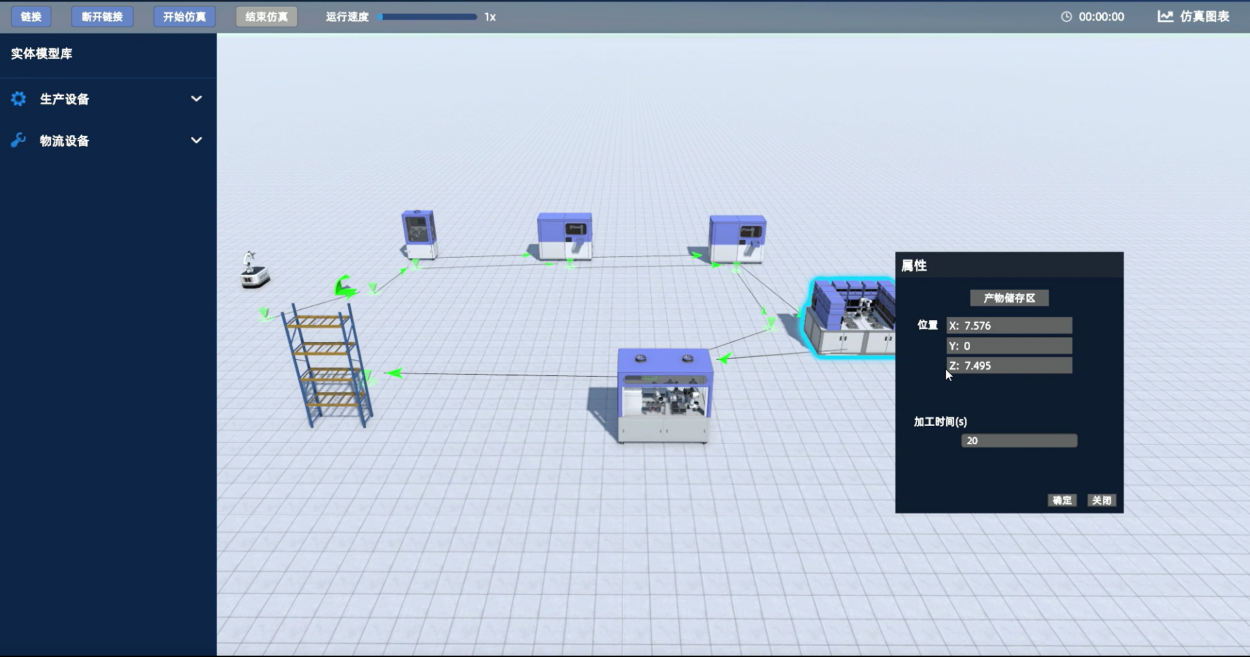1250x657 pixels.
Task: Start simulation with 开始仿真
Action: (185, 17)
